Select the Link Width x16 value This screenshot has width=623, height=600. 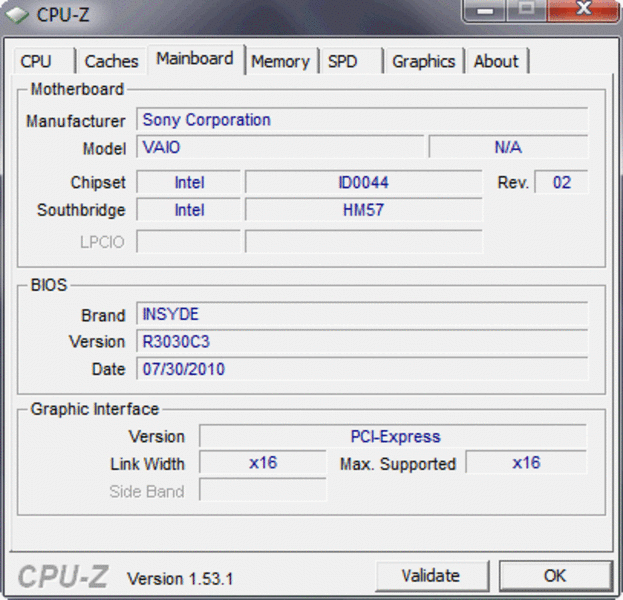tap(263, 463)
